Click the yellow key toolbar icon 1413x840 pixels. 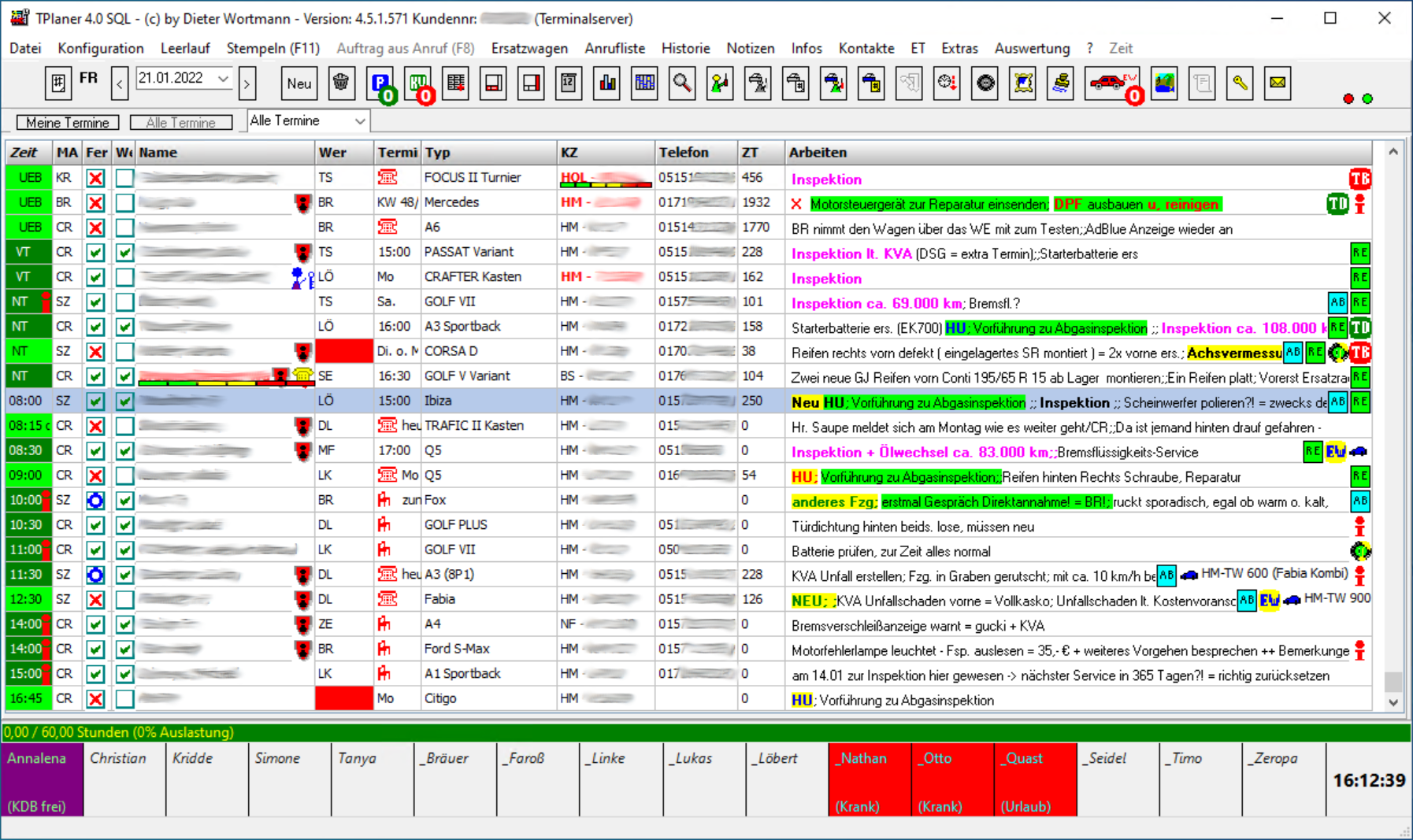click(1240, 83)
